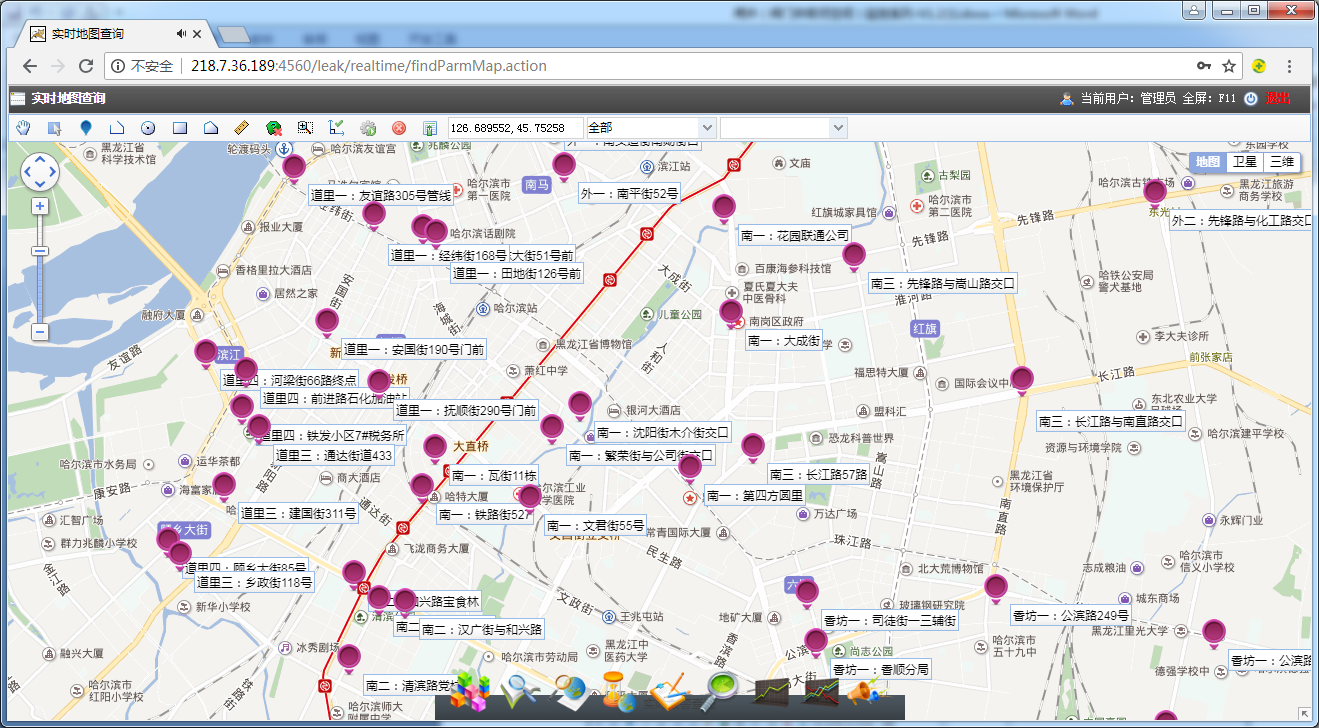Click the yellow ruler measure tool
The image size is (1319, 728).
(x=241, y=128)
